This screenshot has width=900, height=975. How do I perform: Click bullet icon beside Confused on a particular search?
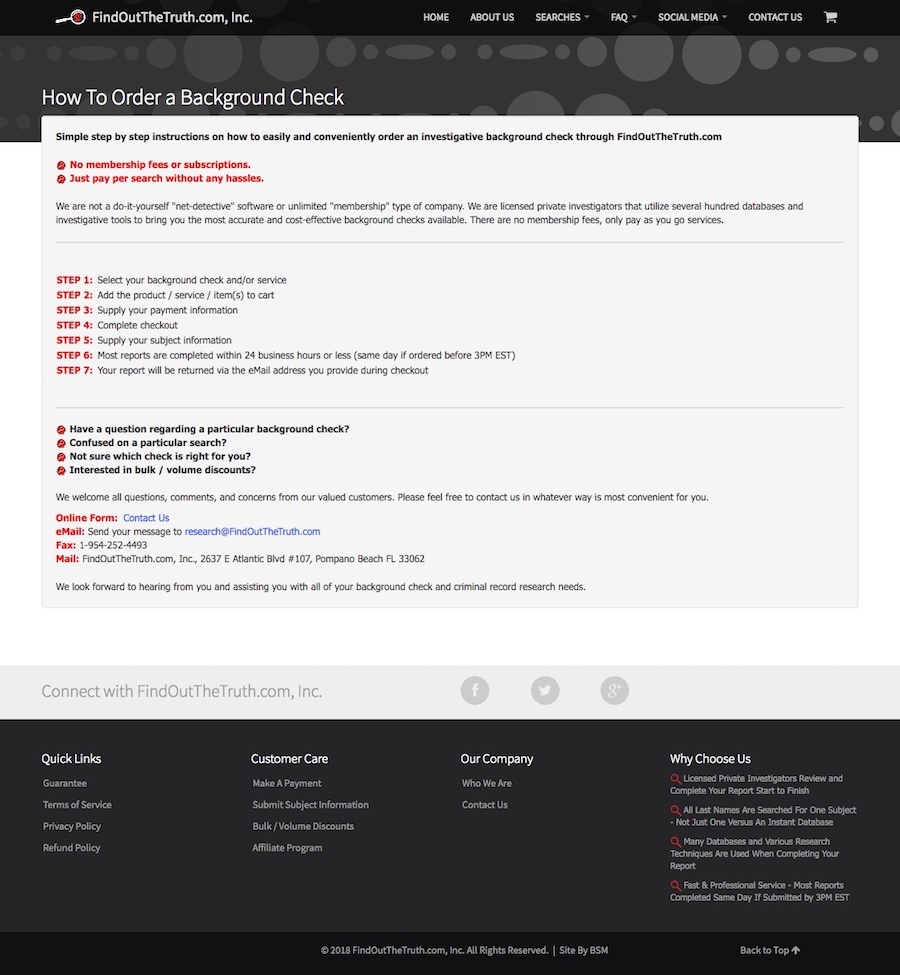coord(61,443)
